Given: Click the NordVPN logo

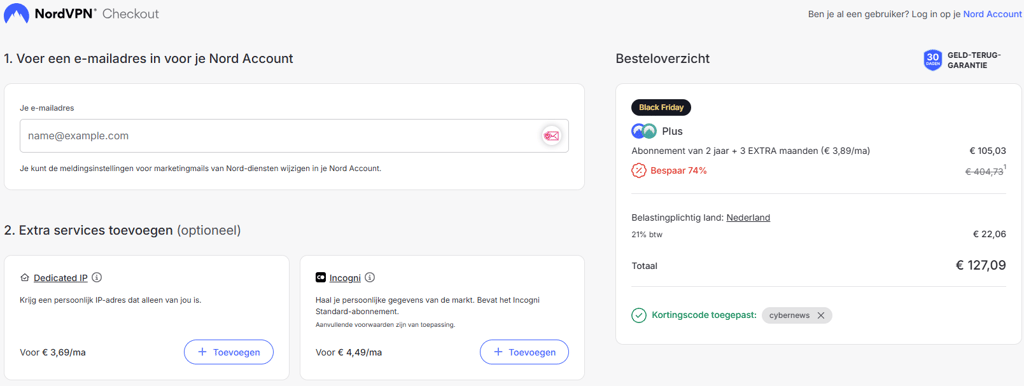Looking at the screenshot, I should (x=50, y=14).
